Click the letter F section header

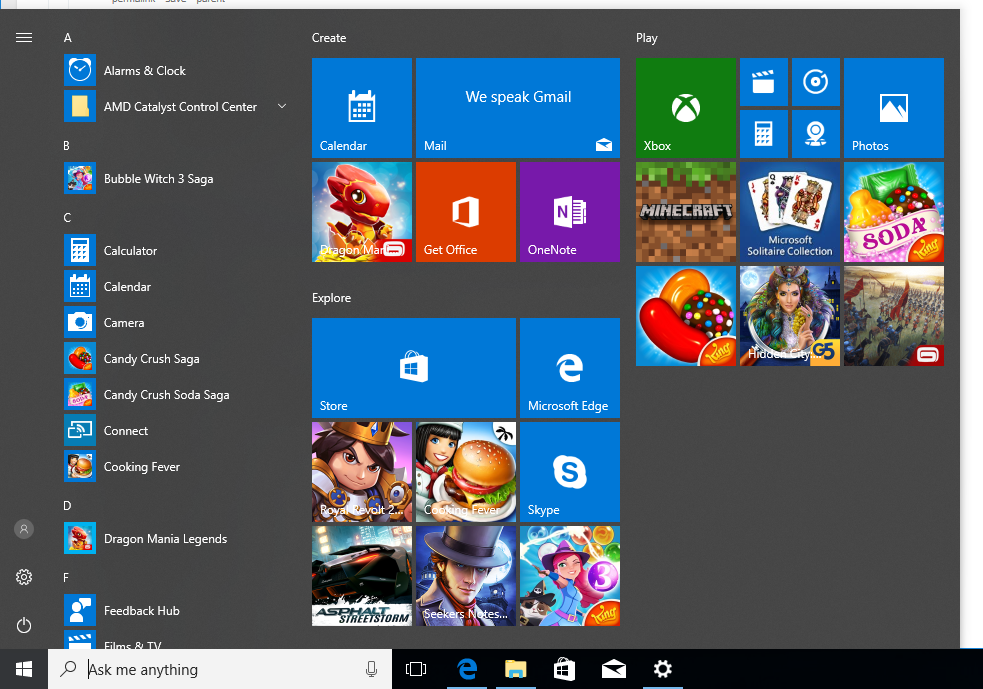pos(66,577)
